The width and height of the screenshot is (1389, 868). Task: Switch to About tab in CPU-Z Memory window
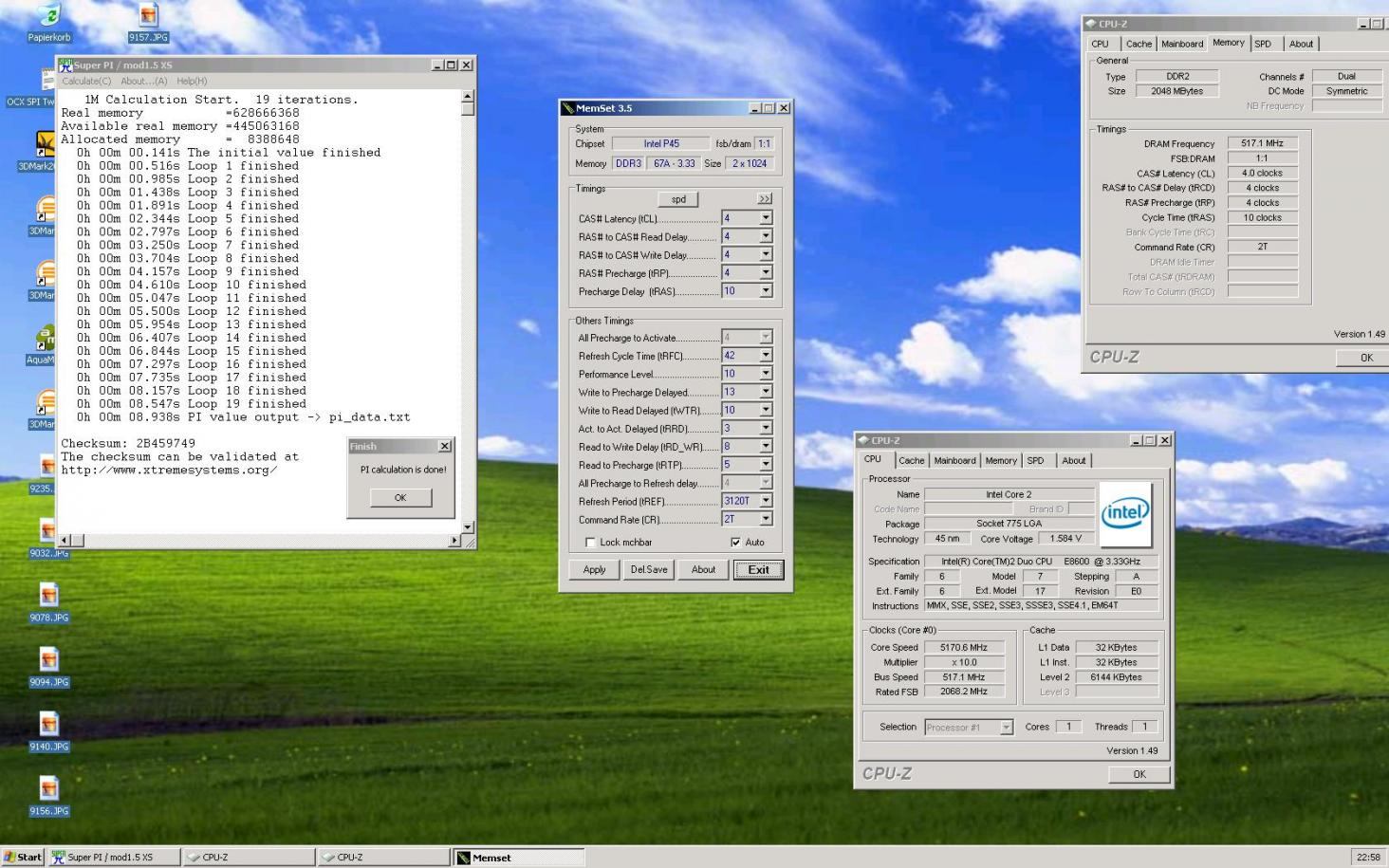pyautogui.click(x=1301, y=44)
